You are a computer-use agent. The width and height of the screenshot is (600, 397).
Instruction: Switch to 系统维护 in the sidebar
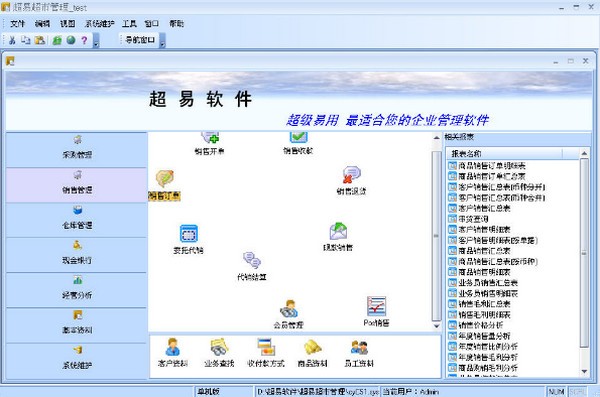pos(77,360)
